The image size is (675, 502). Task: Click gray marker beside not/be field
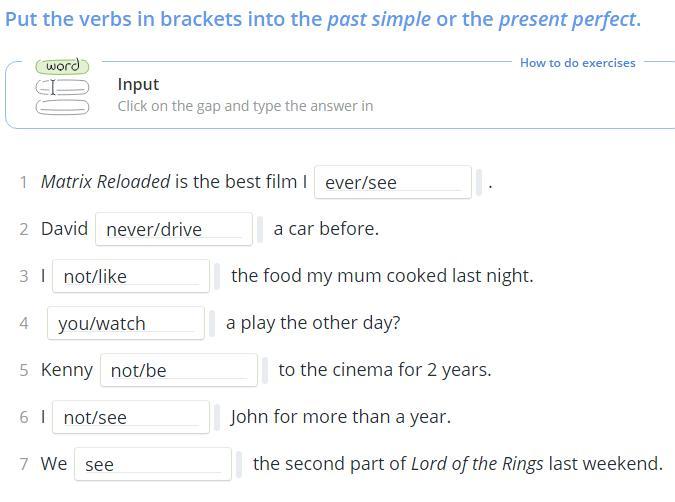266,370
